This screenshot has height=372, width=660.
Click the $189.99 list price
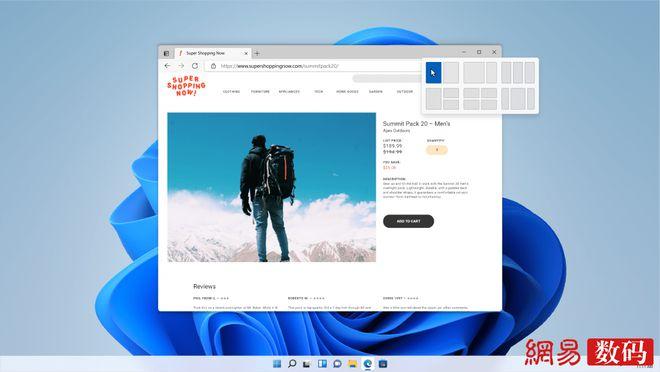(x=392, y=146)
